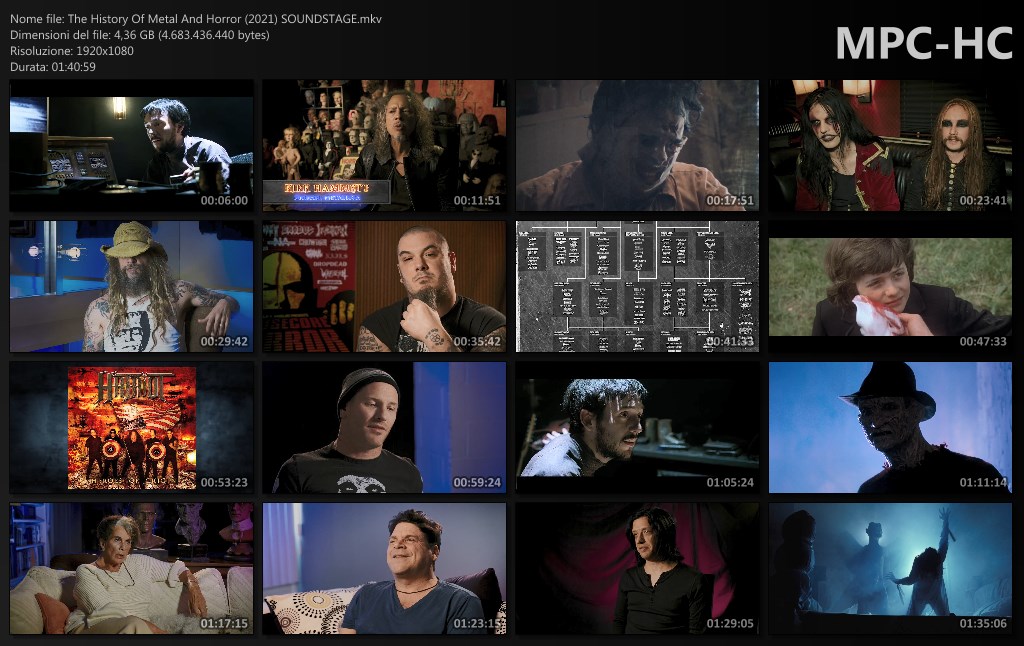Click the file name line 'Nome file'
The width and height of the screenshot is (1024, 646).
pyautogui.click(x=196, y=19)
